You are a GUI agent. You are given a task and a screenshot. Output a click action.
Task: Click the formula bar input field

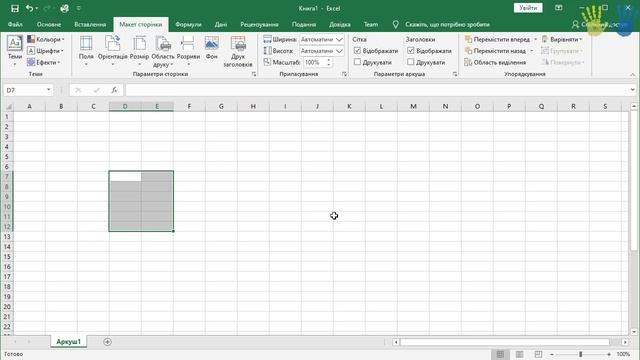coord(377,90)
